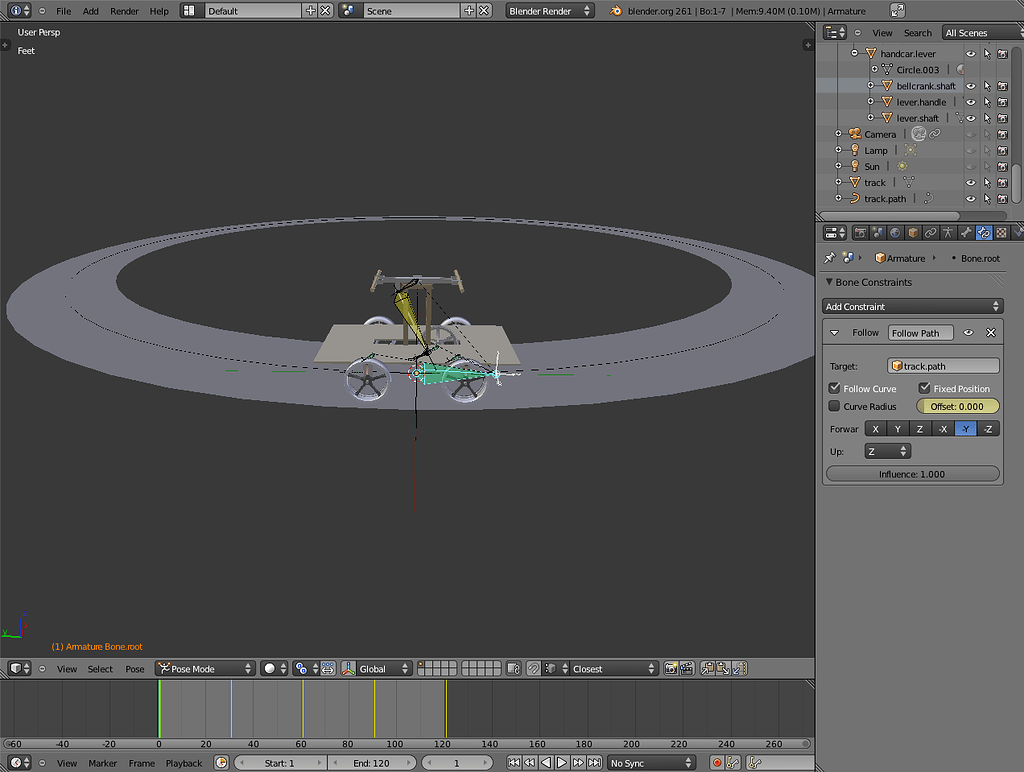Play the animation in reverse

coord(546,763)
